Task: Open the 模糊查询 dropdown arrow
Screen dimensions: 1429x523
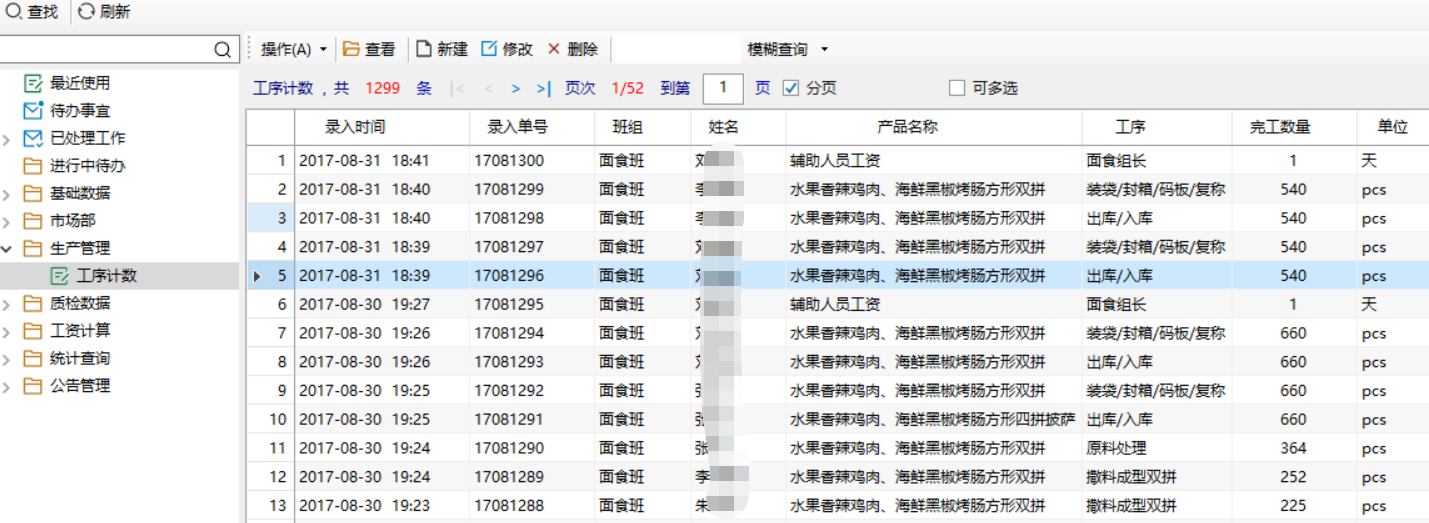Action: [x=824, y=49]
